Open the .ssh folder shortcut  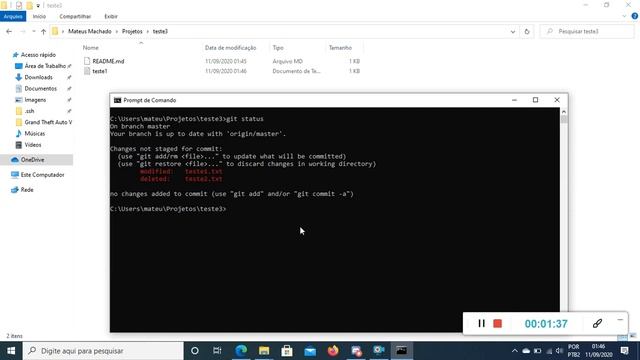[29, 111]
